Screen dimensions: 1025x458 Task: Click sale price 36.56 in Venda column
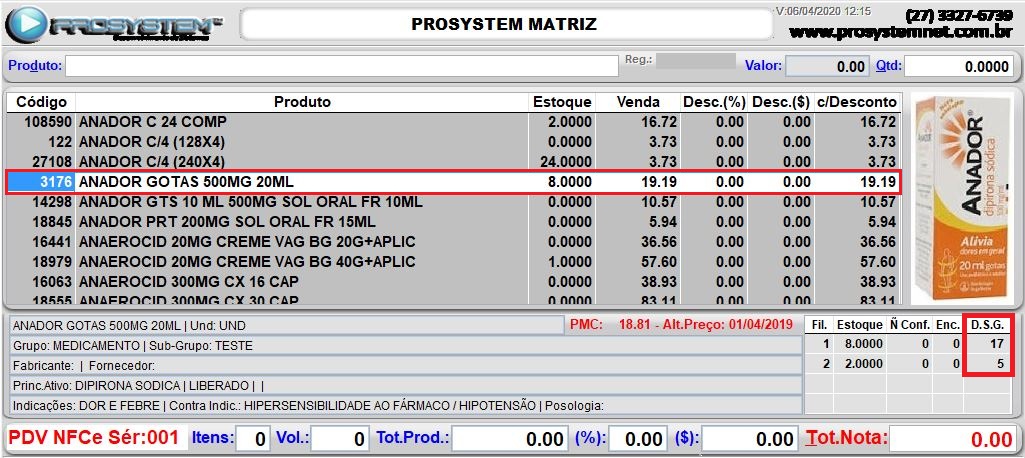[x=659, y=242]
